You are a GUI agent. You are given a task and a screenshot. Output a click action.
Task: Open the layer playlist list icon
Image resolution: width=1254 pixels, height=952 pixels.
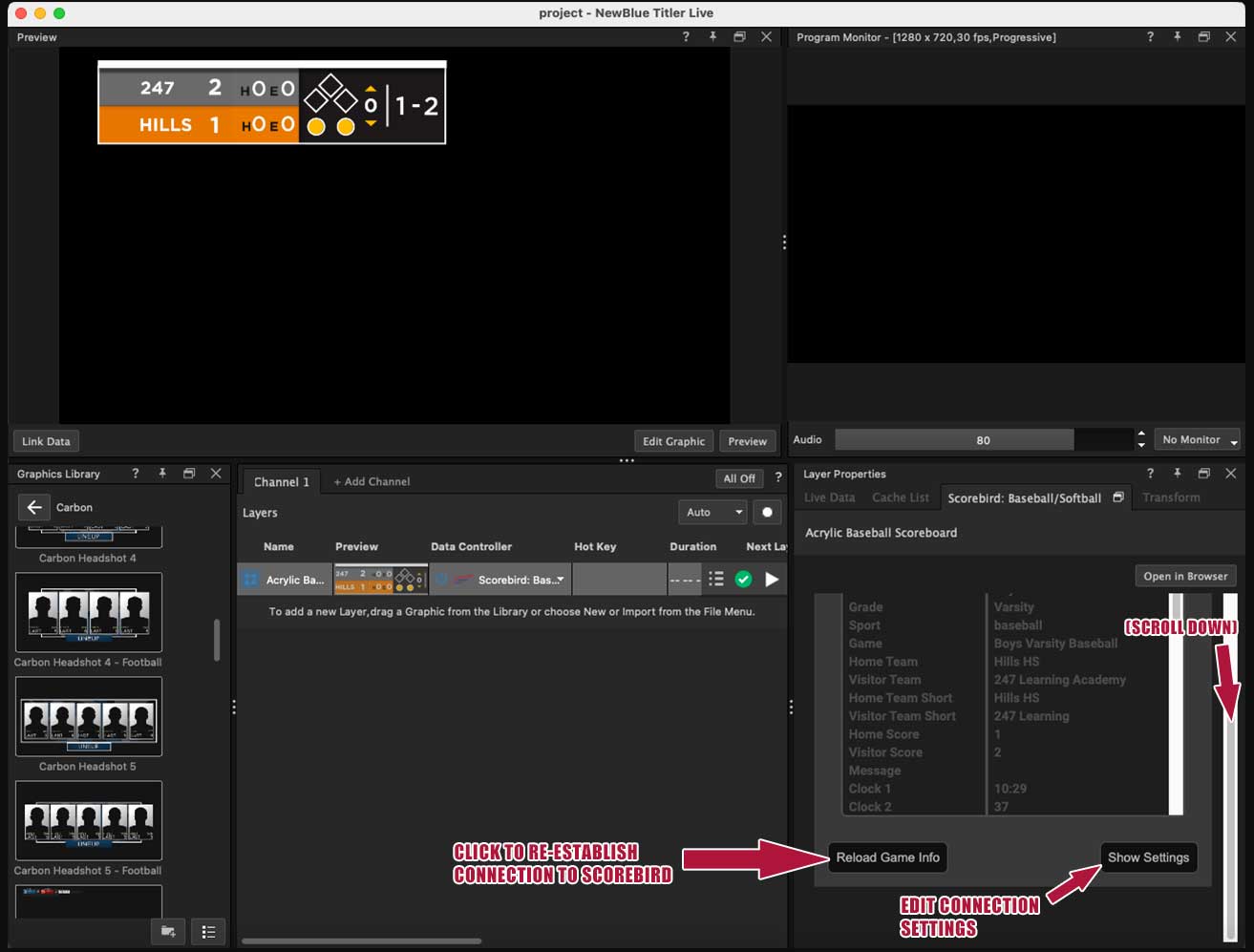coord(716,579)
